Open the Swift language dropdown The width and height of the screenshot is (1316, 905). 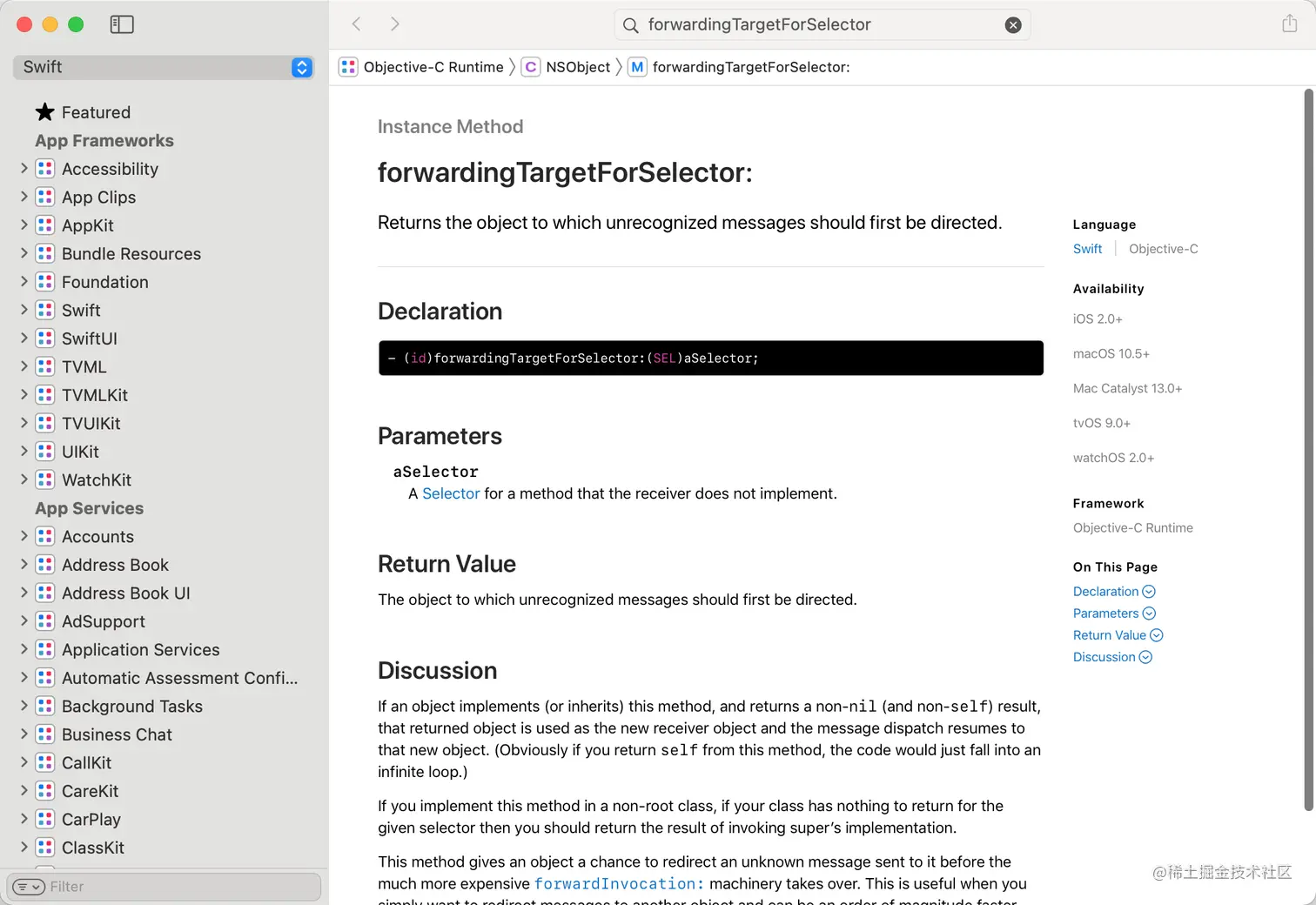pos(164,67)
